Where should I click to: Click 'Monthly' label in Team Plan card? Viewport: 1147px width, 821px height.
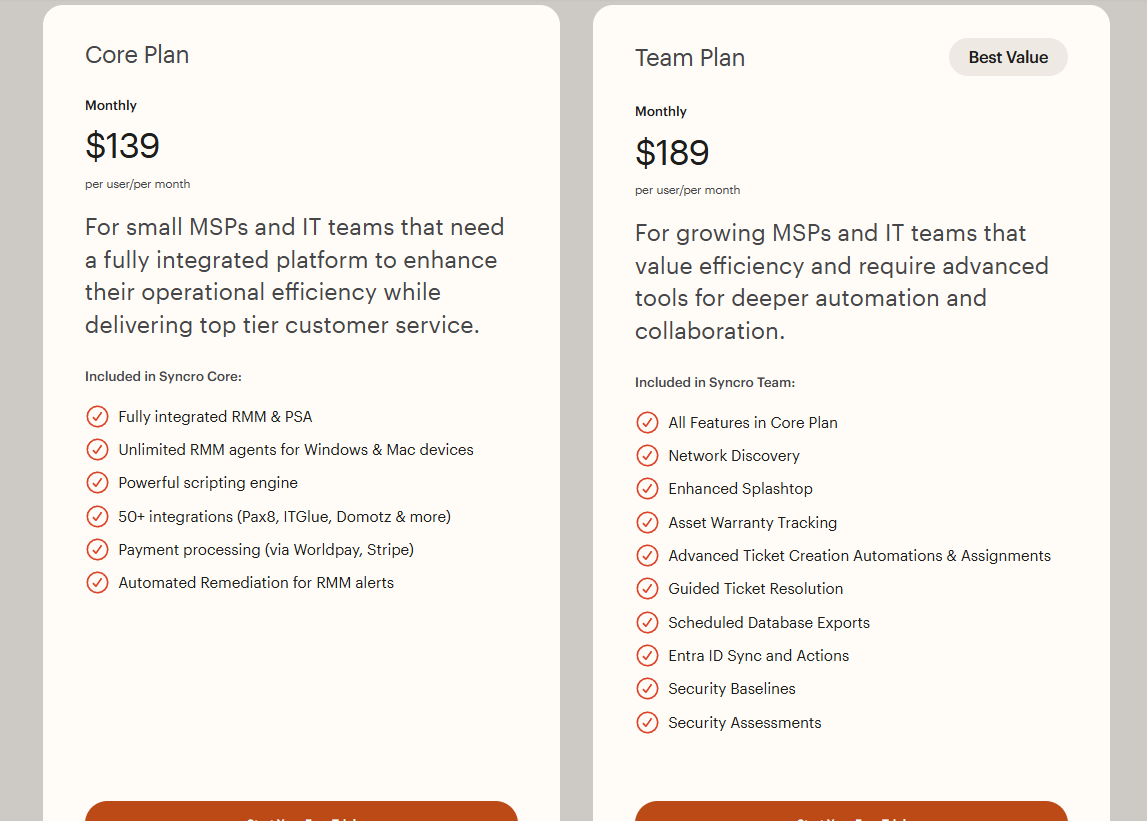661,111
